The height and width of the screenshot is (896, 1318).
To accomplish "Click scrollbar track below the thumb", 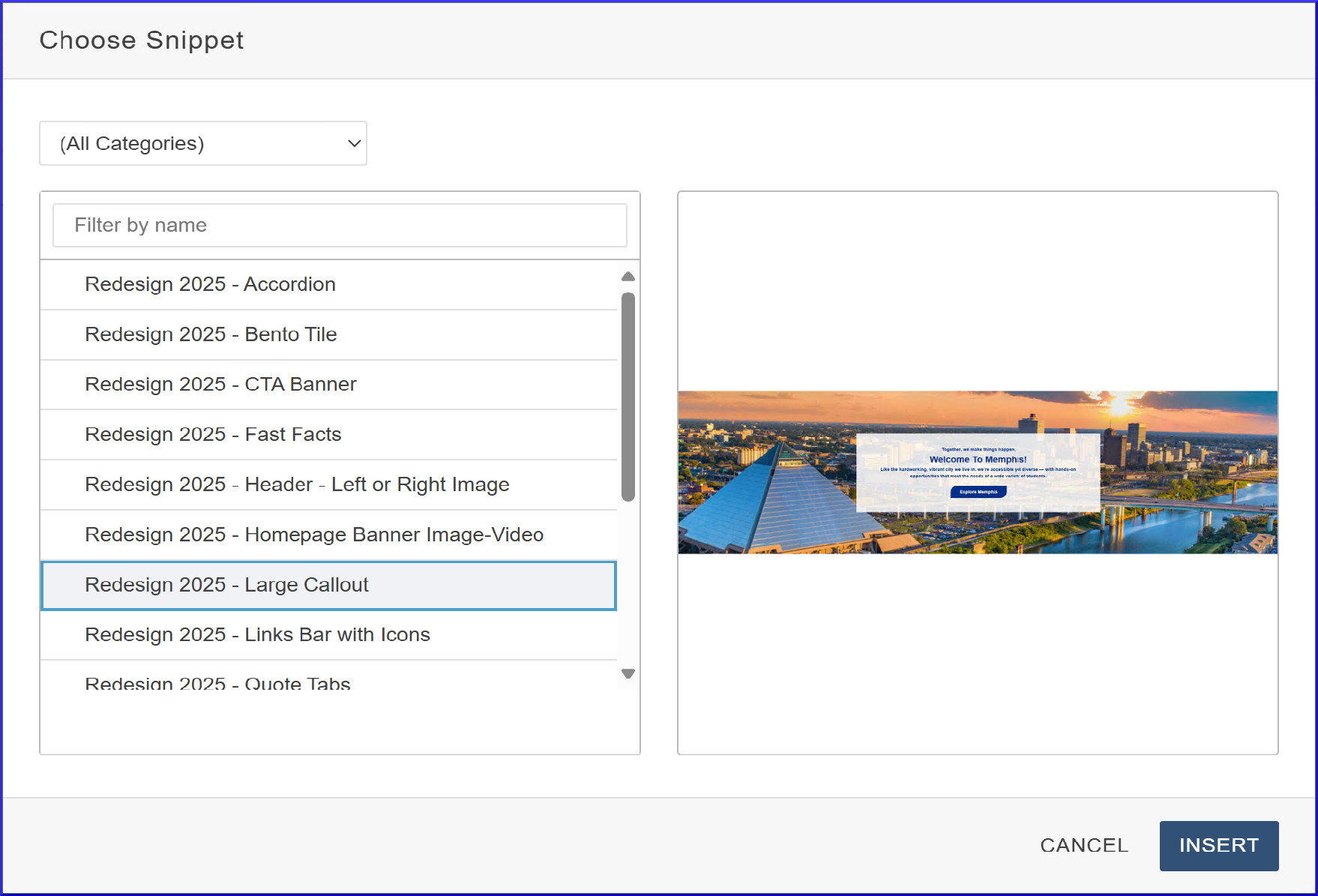I will click(628, 585).
